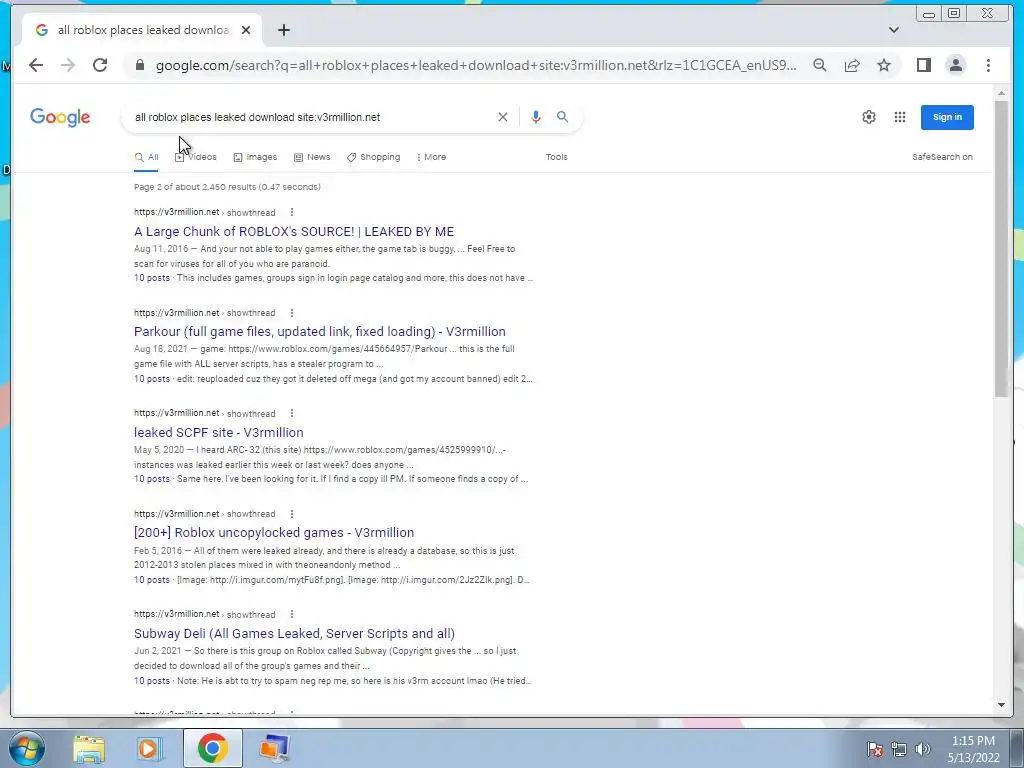Open 'leaked SCPF site - V3rmillion' result

(x=219, y=432)
